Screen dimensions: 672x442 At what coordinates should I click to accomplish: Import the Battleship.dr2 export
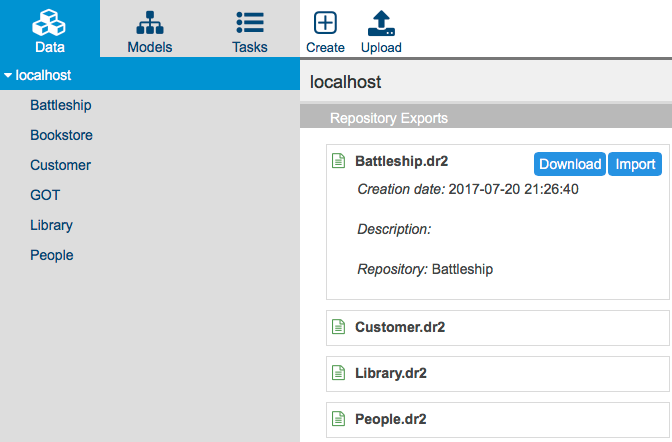tap(635, 164)
